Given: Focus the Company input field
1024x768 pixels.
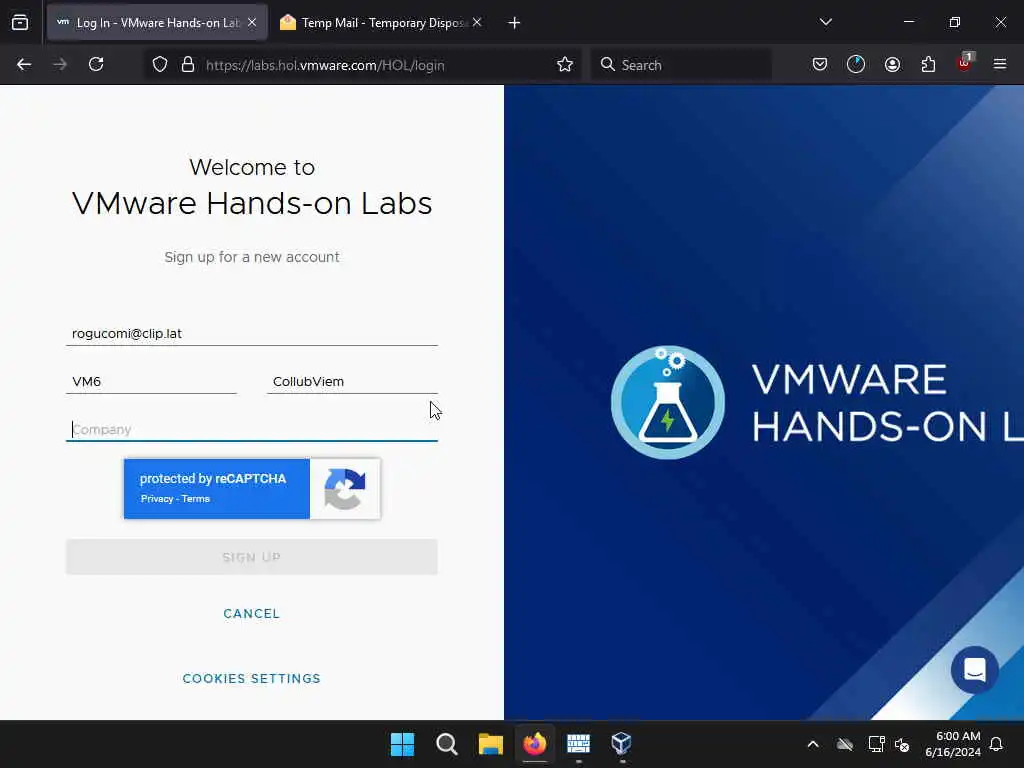Looking at the screenshot, I should point(251,430).
